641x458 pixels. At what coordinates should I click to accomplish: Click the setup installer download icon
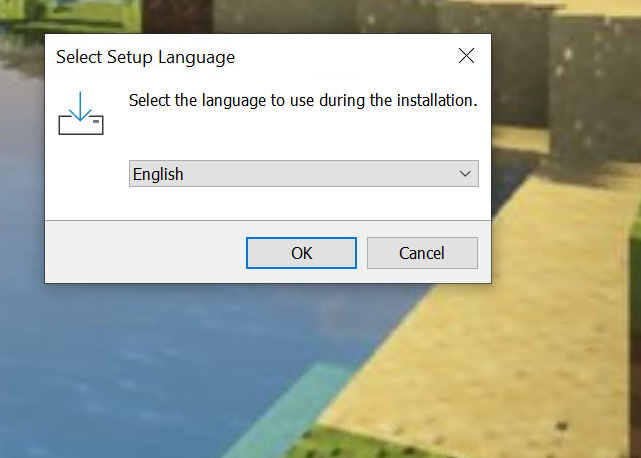coord(81,114)
